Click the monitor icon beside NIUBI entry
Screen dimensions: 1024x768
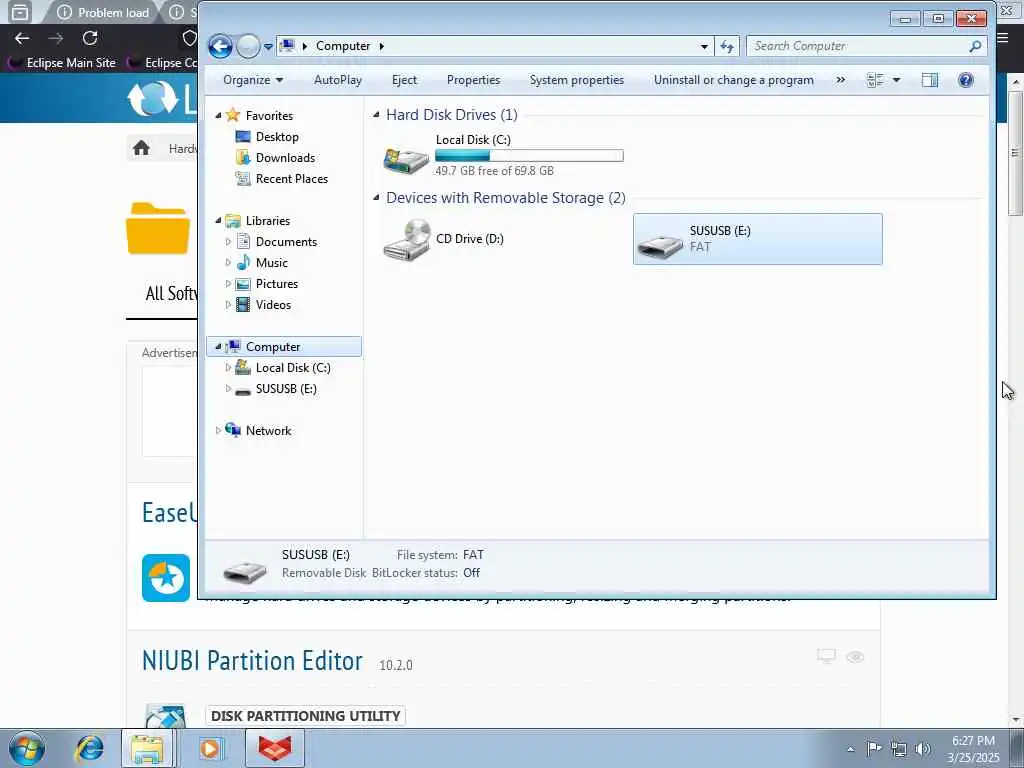(826, 657)
